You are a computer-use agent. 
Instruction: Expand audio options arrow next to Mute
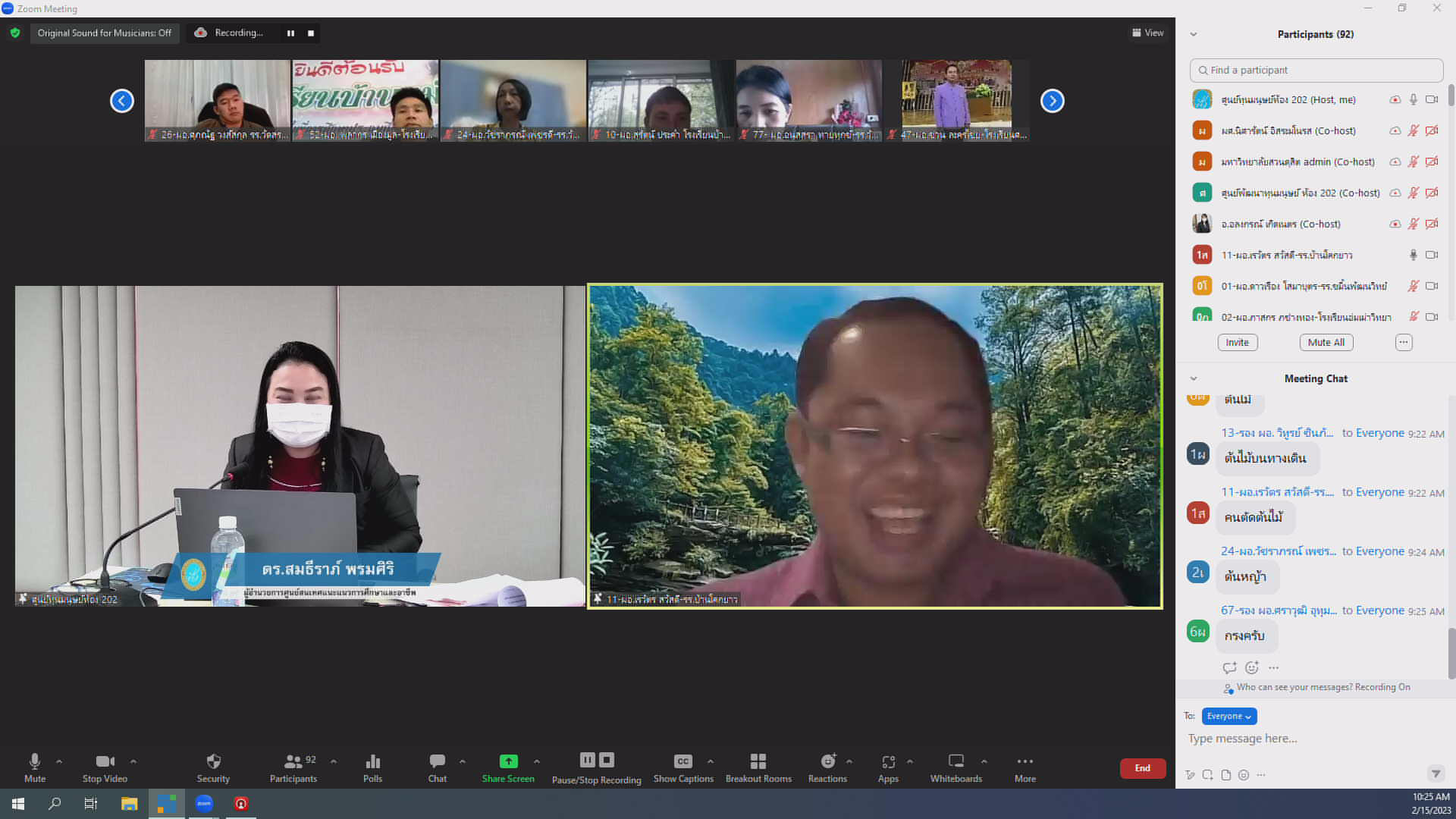[59, 761]
